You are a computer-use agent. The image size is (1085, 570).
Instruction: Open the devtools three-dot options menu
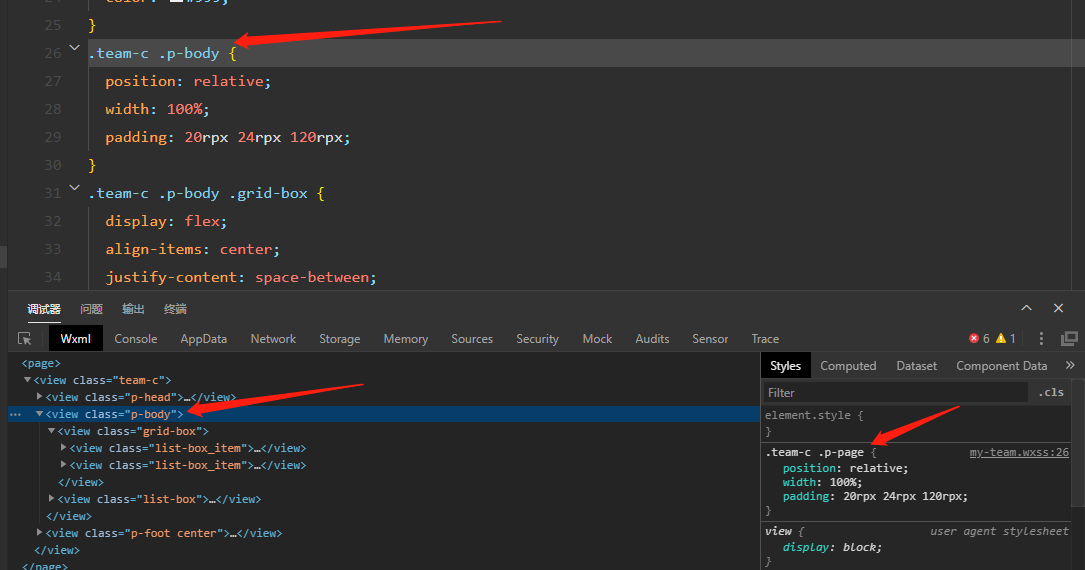click(x=1041, y=338)
